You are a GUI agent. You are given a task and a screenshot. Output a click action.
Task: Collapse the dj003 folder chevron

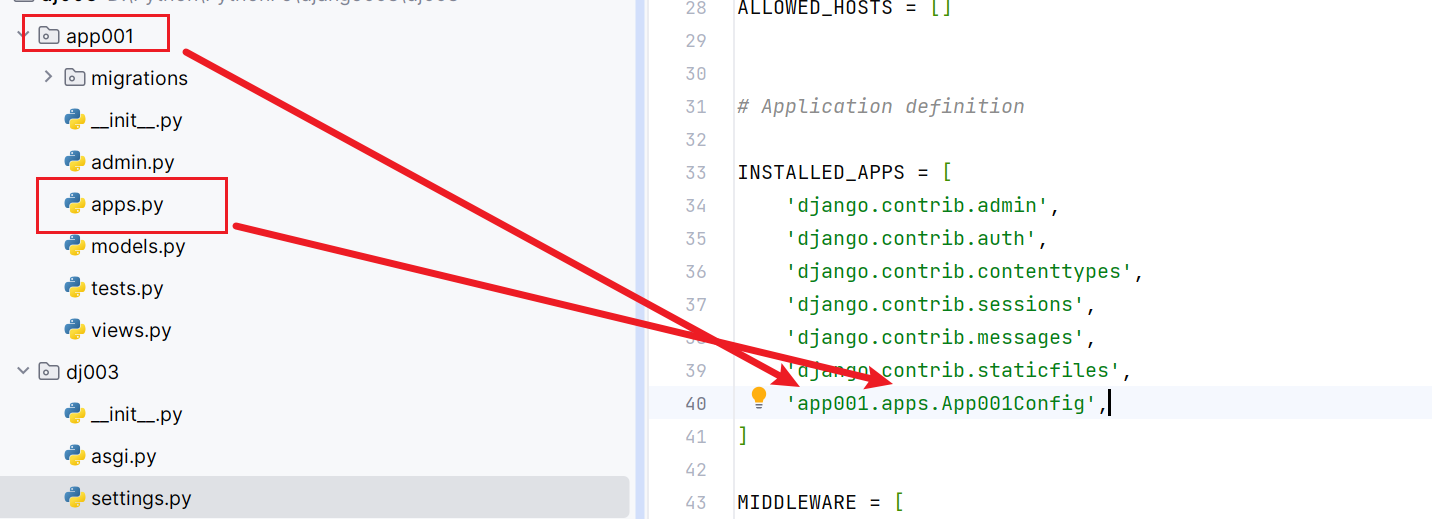pos(23,372)
